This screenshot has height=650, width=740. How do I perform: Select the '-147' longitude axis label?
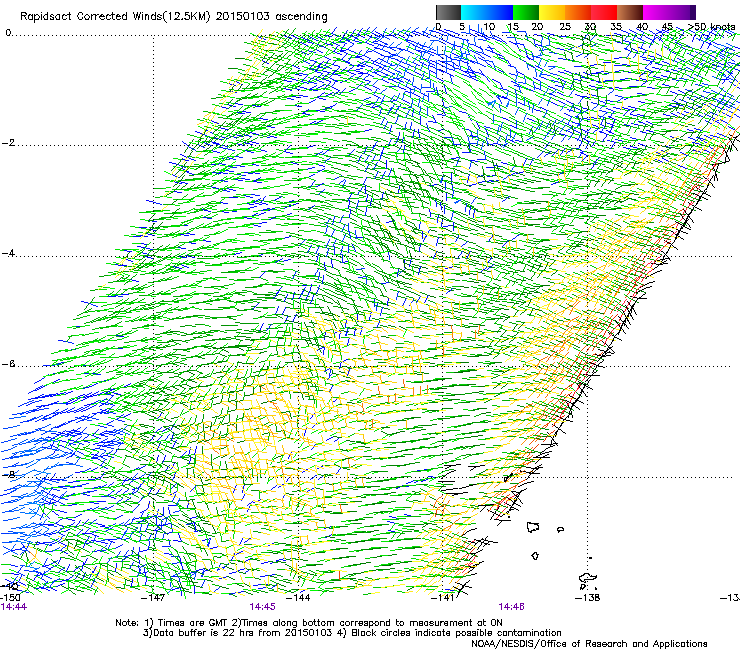point(153,598)
